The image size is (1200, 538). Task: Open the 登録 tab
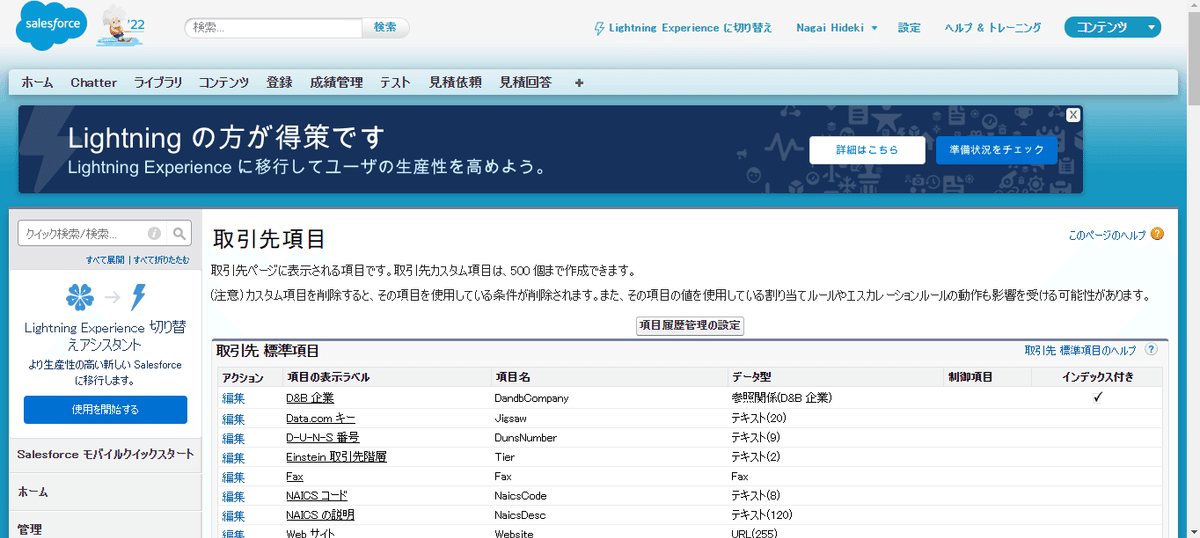click(280, 82)
